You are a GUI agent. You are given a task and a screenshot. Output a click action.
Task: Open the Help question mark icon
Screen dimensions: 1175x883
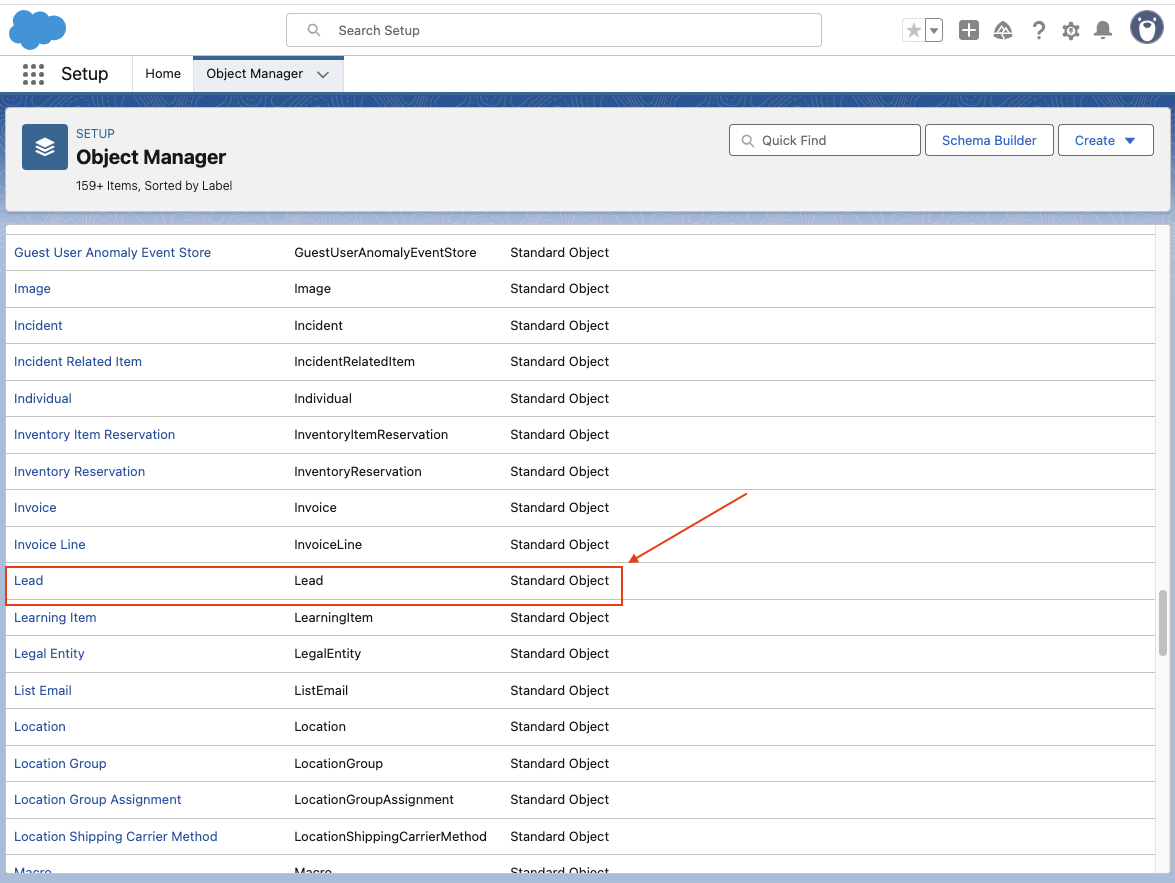pos(1039,31)
